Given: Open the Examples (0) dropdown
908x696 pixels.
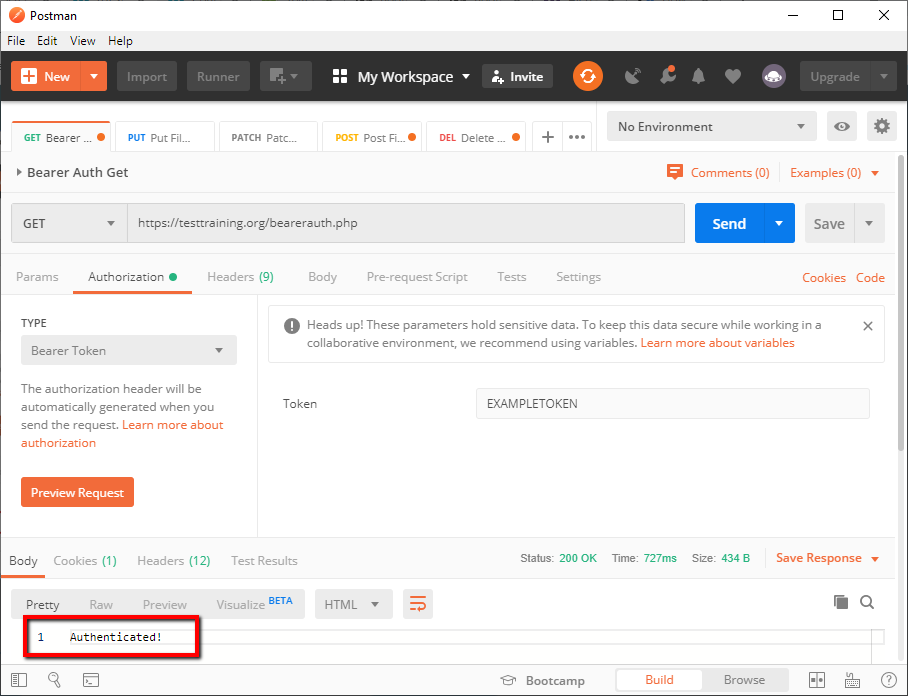Looking at the screenshot, I should click(x=834, y=173).
